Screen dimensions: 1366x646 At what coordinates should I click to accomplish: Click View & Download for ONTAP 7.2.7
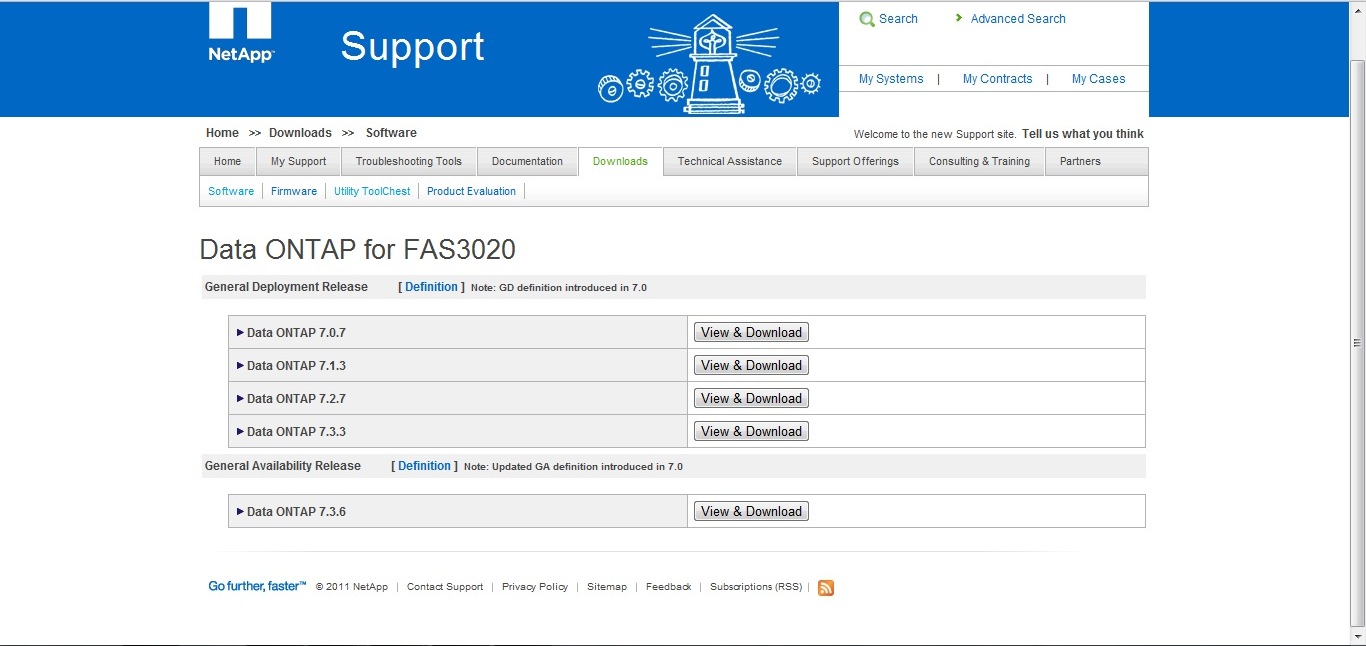[x=752, y=399]
